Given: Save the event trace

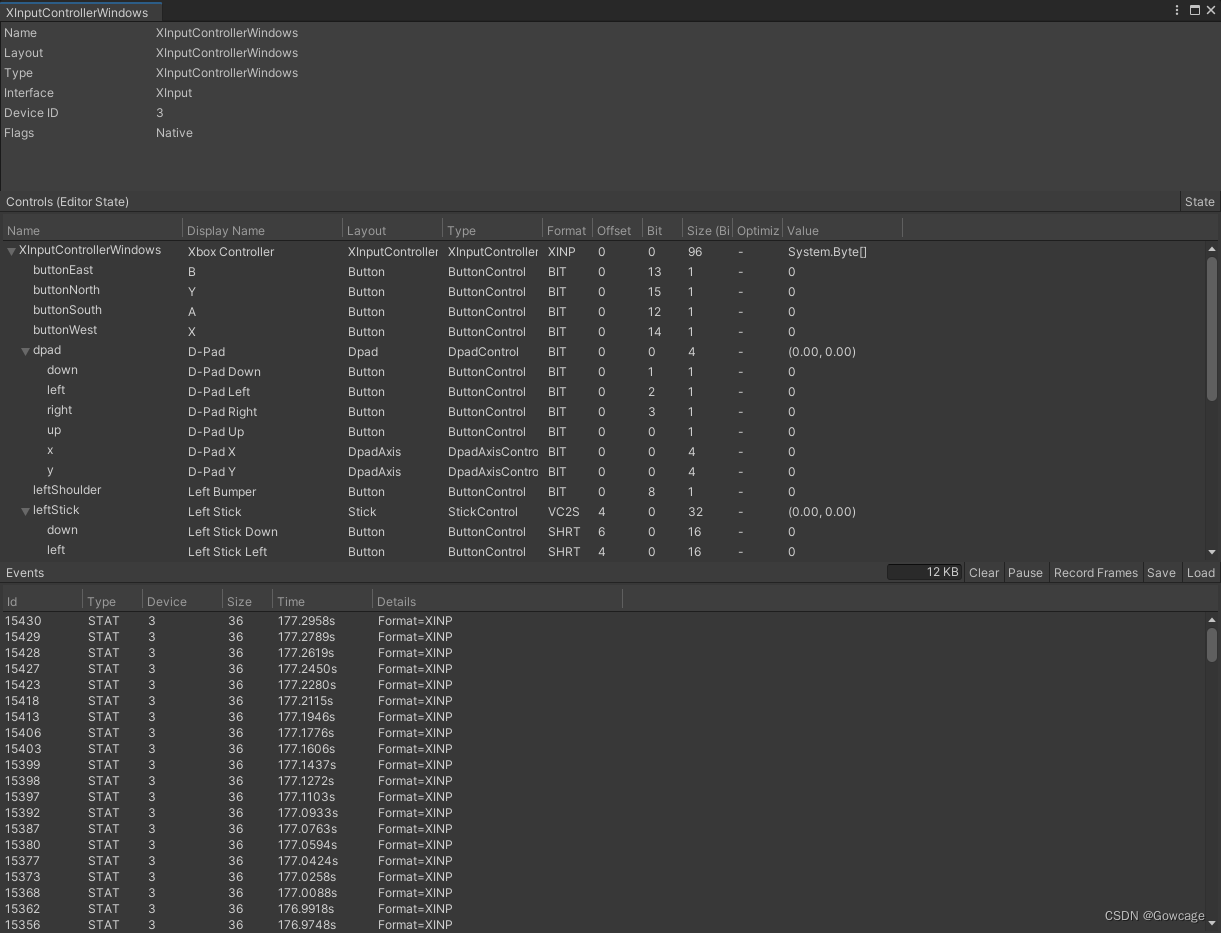Looking at the screenshot, I should point(1160,573).
